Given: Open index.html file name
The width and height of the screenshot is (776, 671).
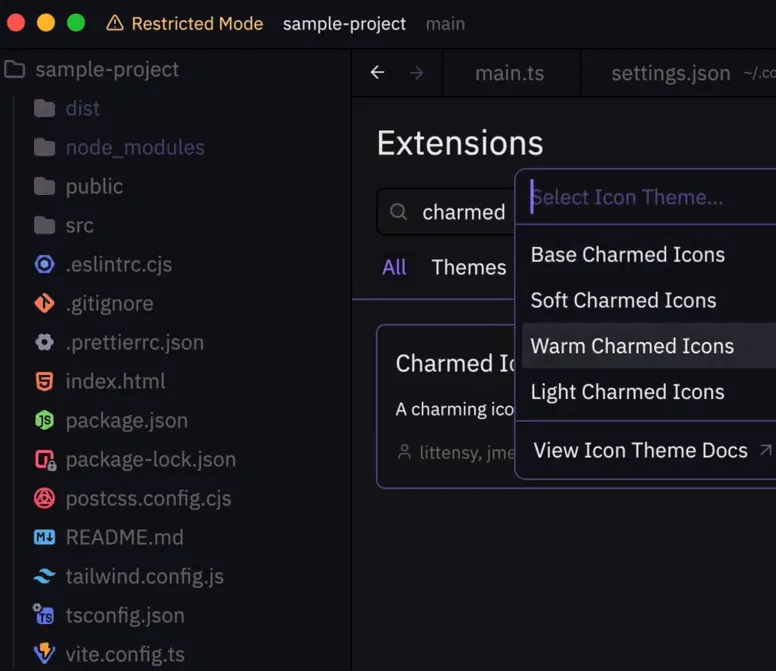Looking at the screenshot, I should point(115,382).
